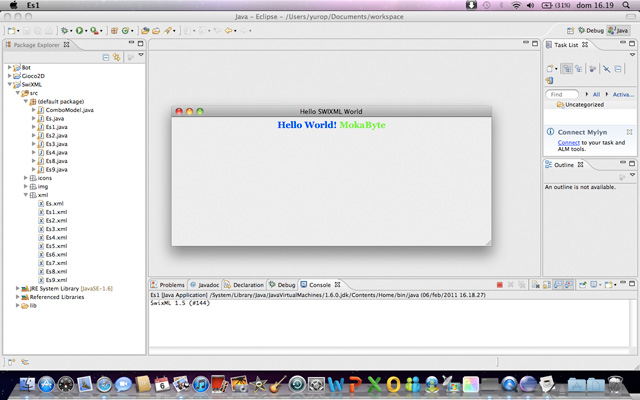Expand the icons package node
The height and width of the screenshot is (400, 640).
pyautogui.click(x=25, y=178)
